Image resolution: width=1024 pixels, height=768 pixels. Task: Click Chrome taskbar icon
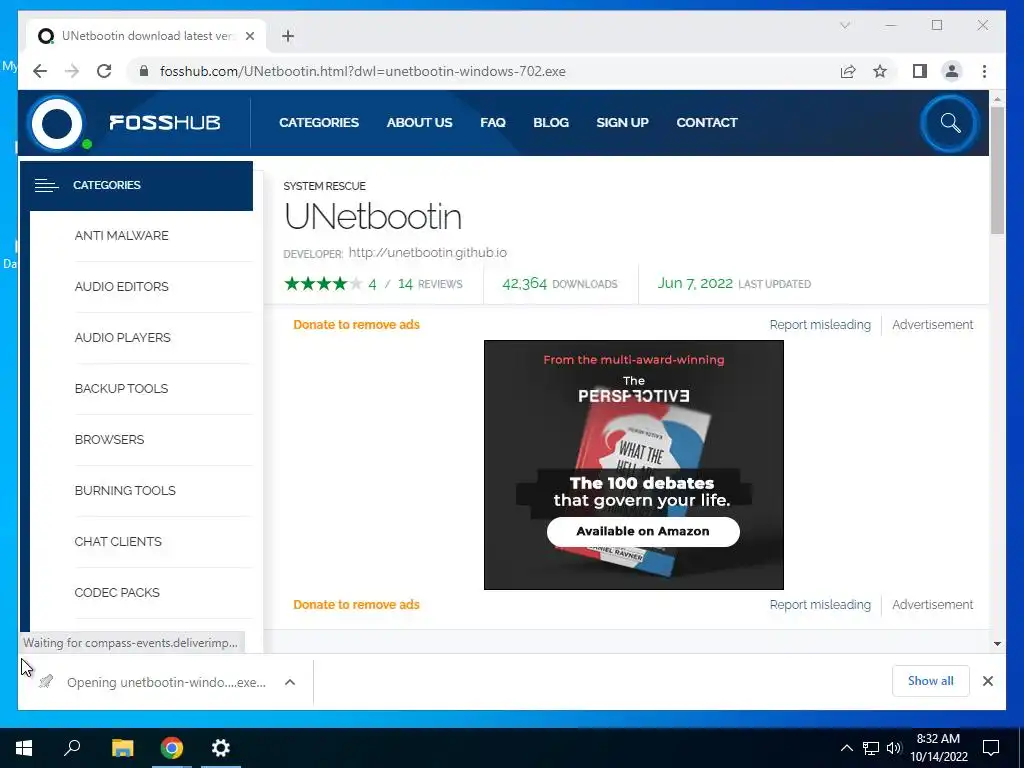pos(172,748)
